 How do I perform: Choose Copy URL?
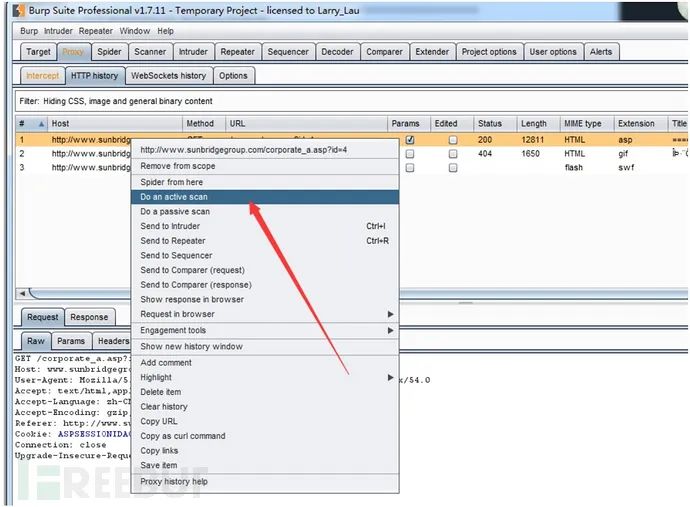(x=265, y=421)
